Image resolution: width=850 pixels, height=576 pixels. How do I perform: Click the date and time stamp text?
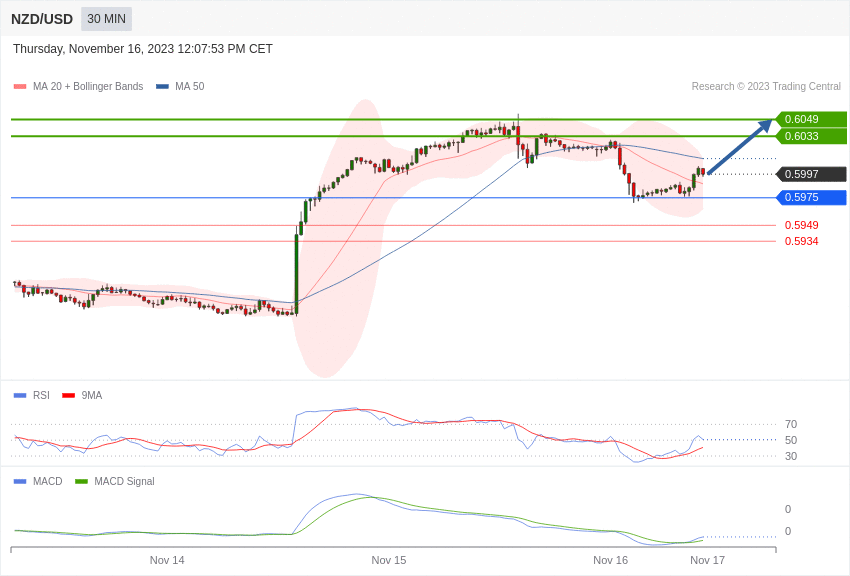click(x=143, y=49)
